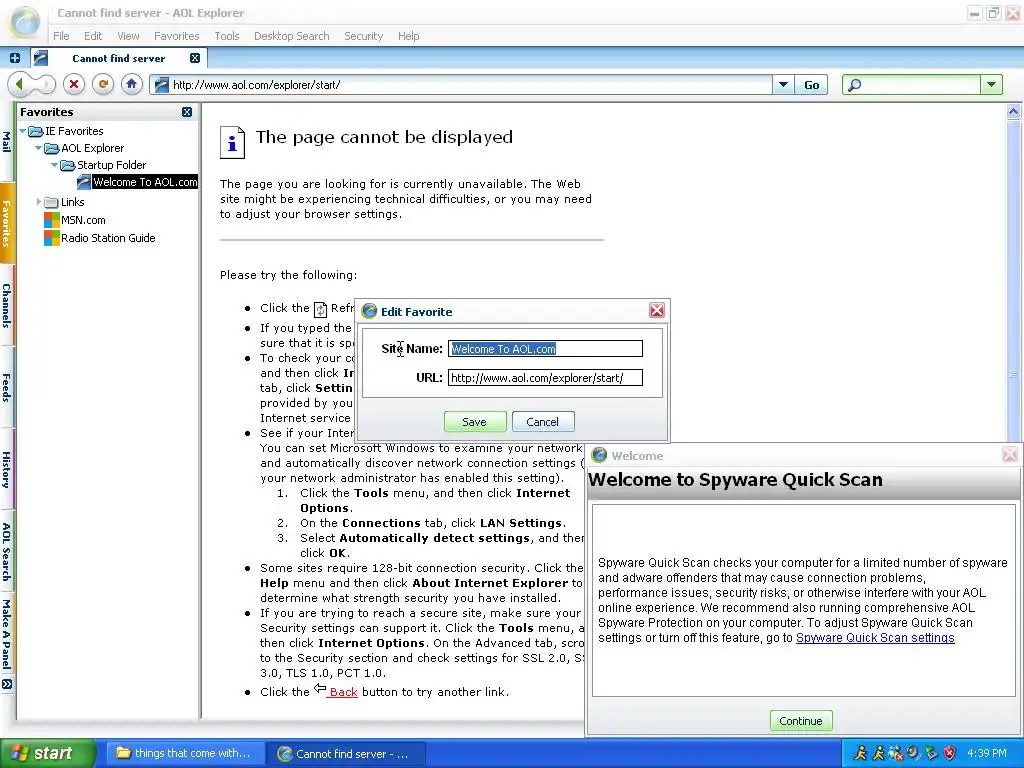Open the File menu
1024x768 pixels.
click(x=61, y=36)
